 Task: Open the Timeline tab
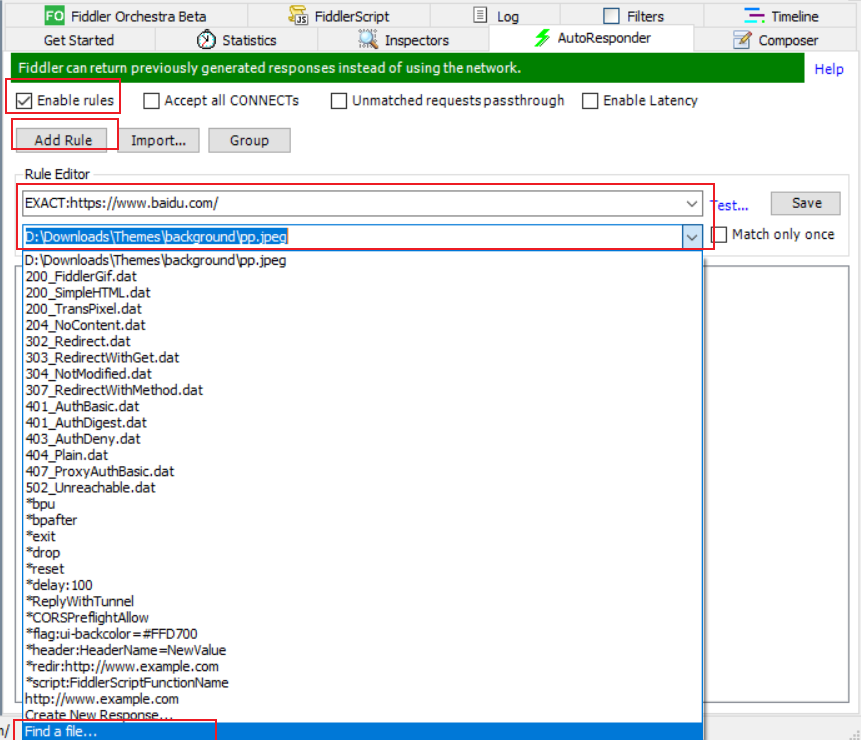[x=781, y=16]
